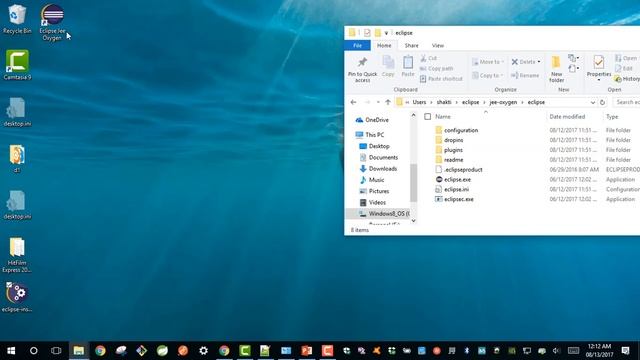Click the shakti breadcrumb in address bar
This screenshot has width=640, height=360.
pos(444,102)
